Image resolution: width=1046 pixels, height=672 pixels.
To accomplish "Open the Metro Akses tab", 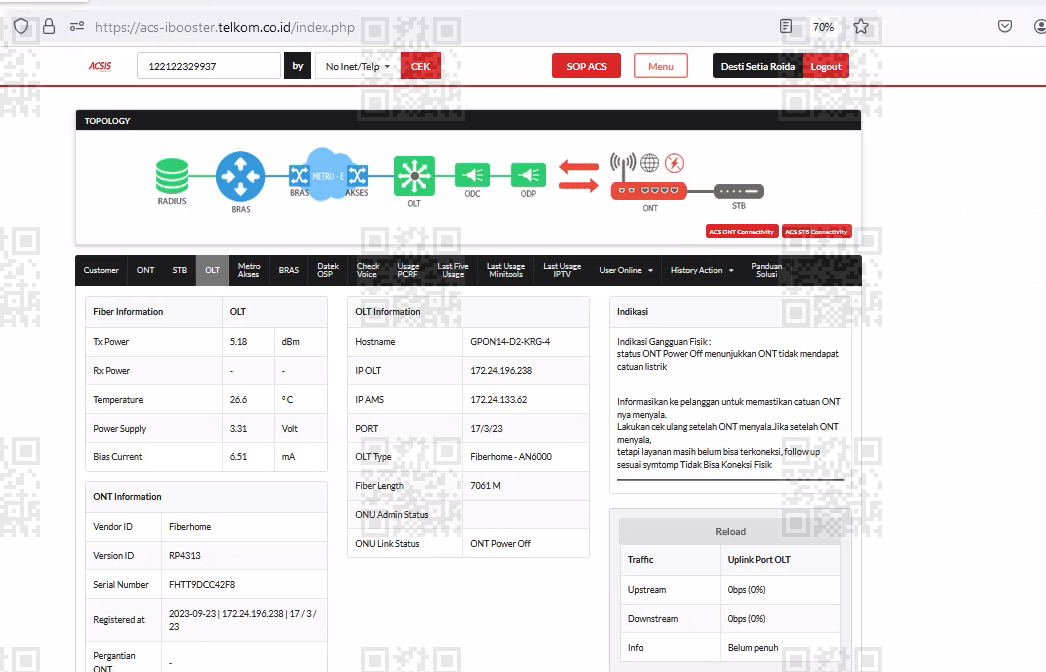I will click(249, 270).
